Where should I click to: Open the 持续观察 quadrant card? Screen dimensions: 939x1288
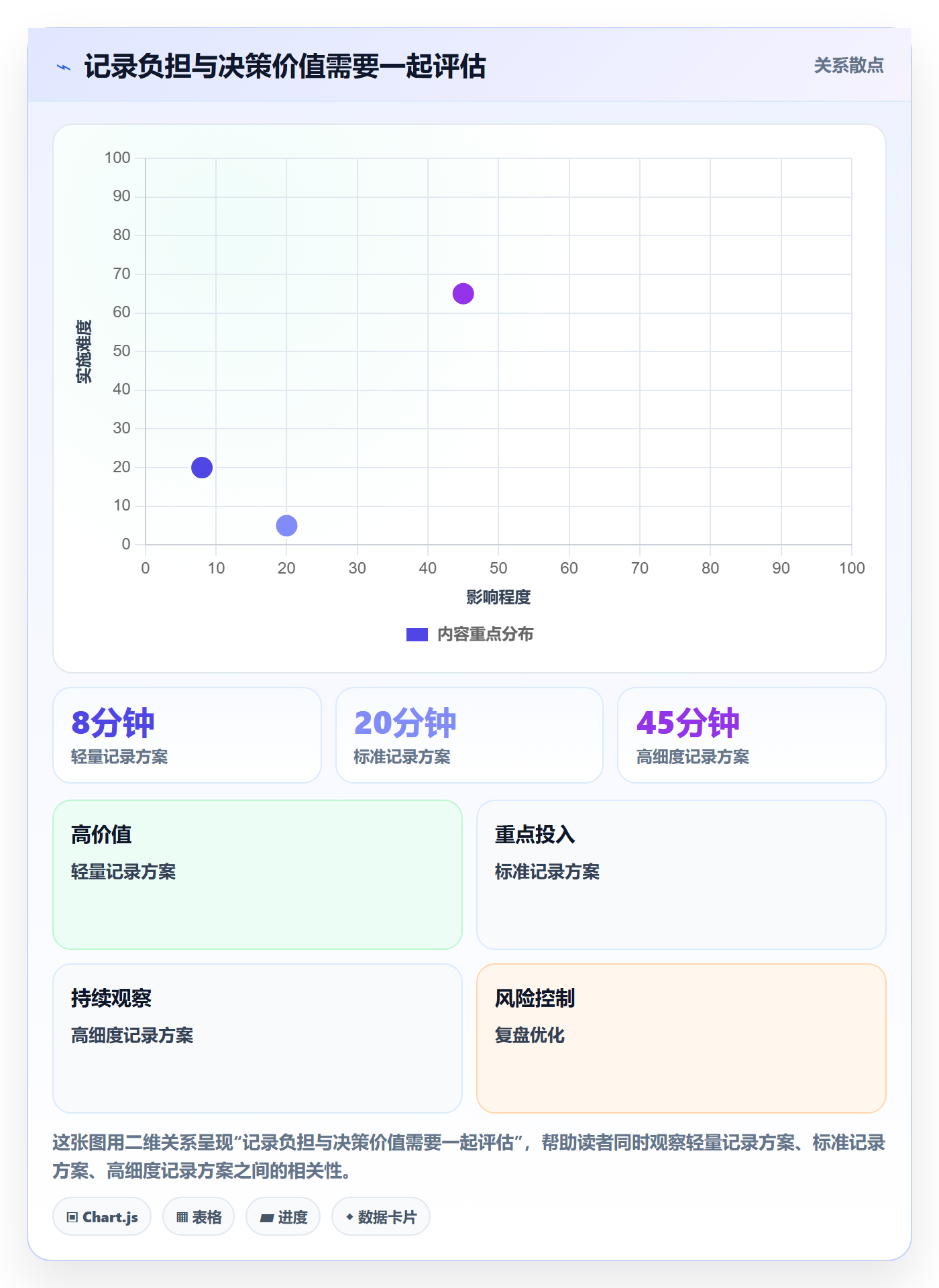point(258,1038)
